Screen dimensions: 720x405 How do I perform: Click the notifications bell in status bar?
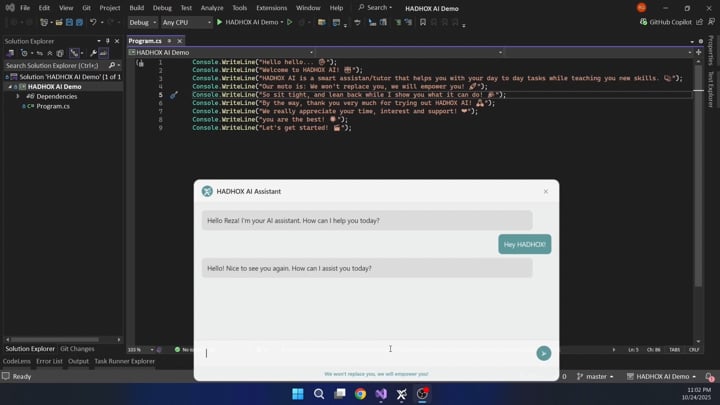tap(710, 377)
